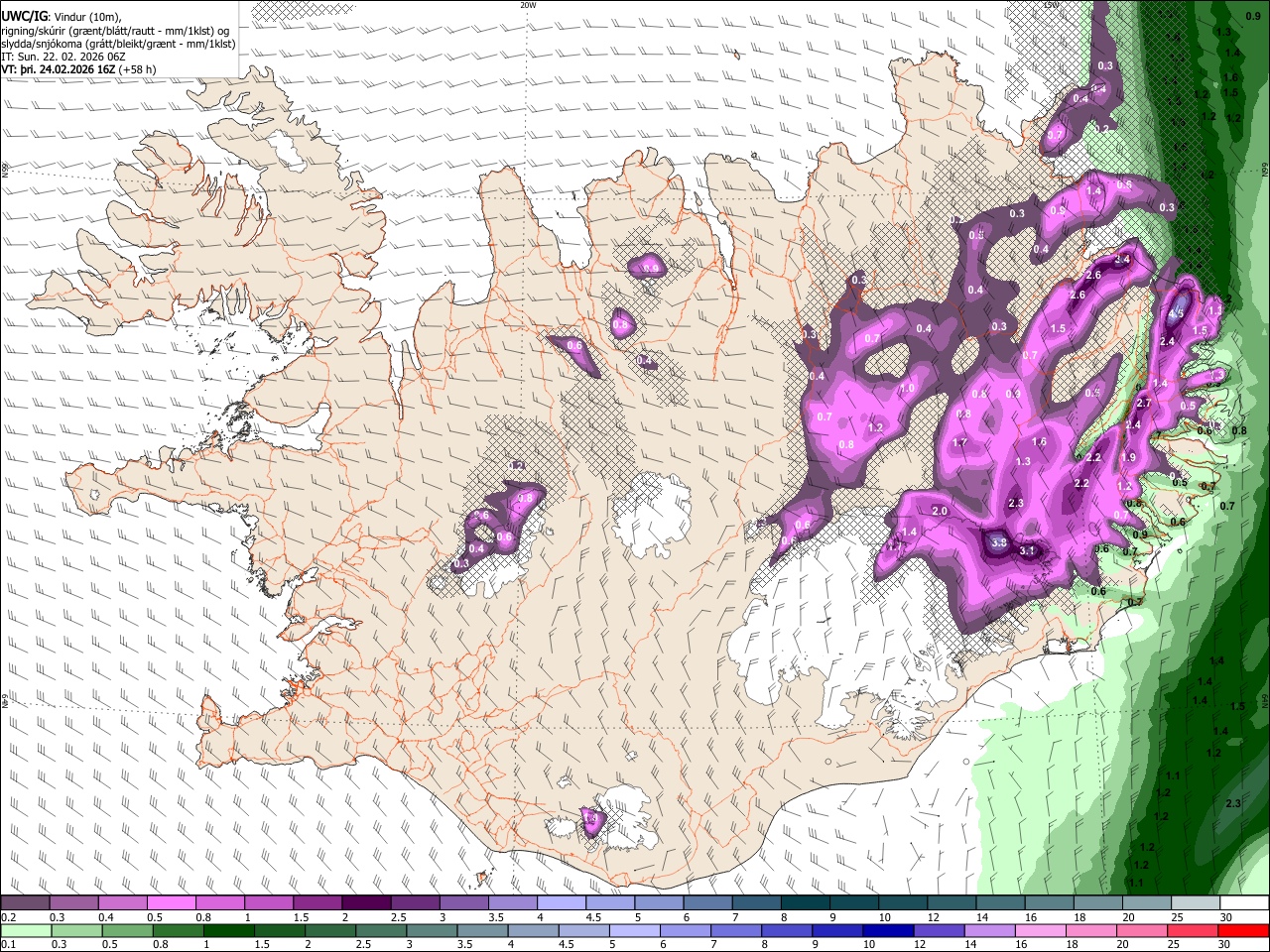
Task: Select the dark blue 10 swatch in bottom legend
Action: point(887,930)
